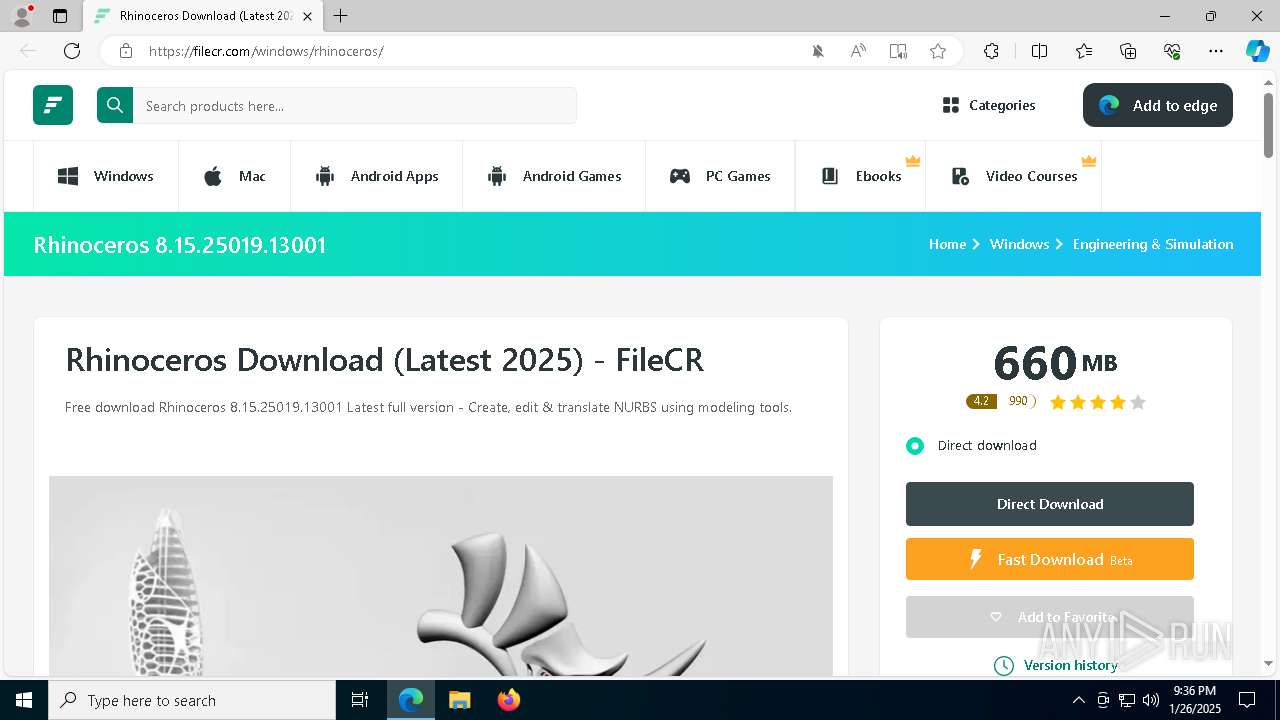
Task: Open Settings and more ellipsis menu
Action: click(x=1216, y=51)
